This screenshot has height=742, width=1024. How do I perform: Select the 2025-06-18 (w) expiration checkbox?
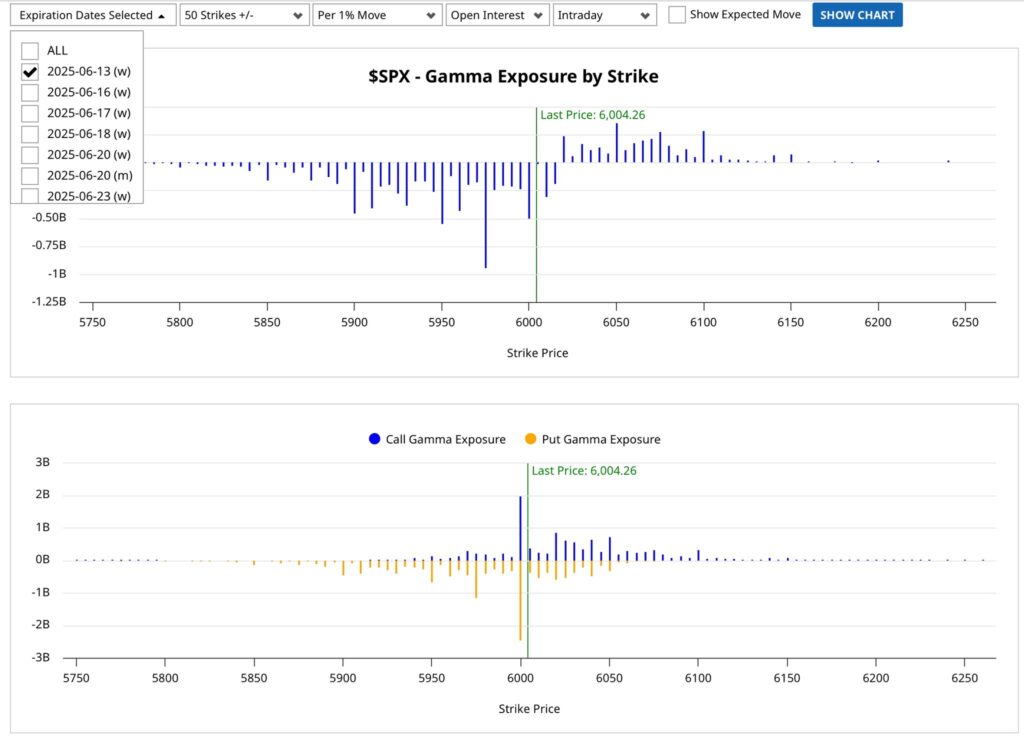pos(31,134)
